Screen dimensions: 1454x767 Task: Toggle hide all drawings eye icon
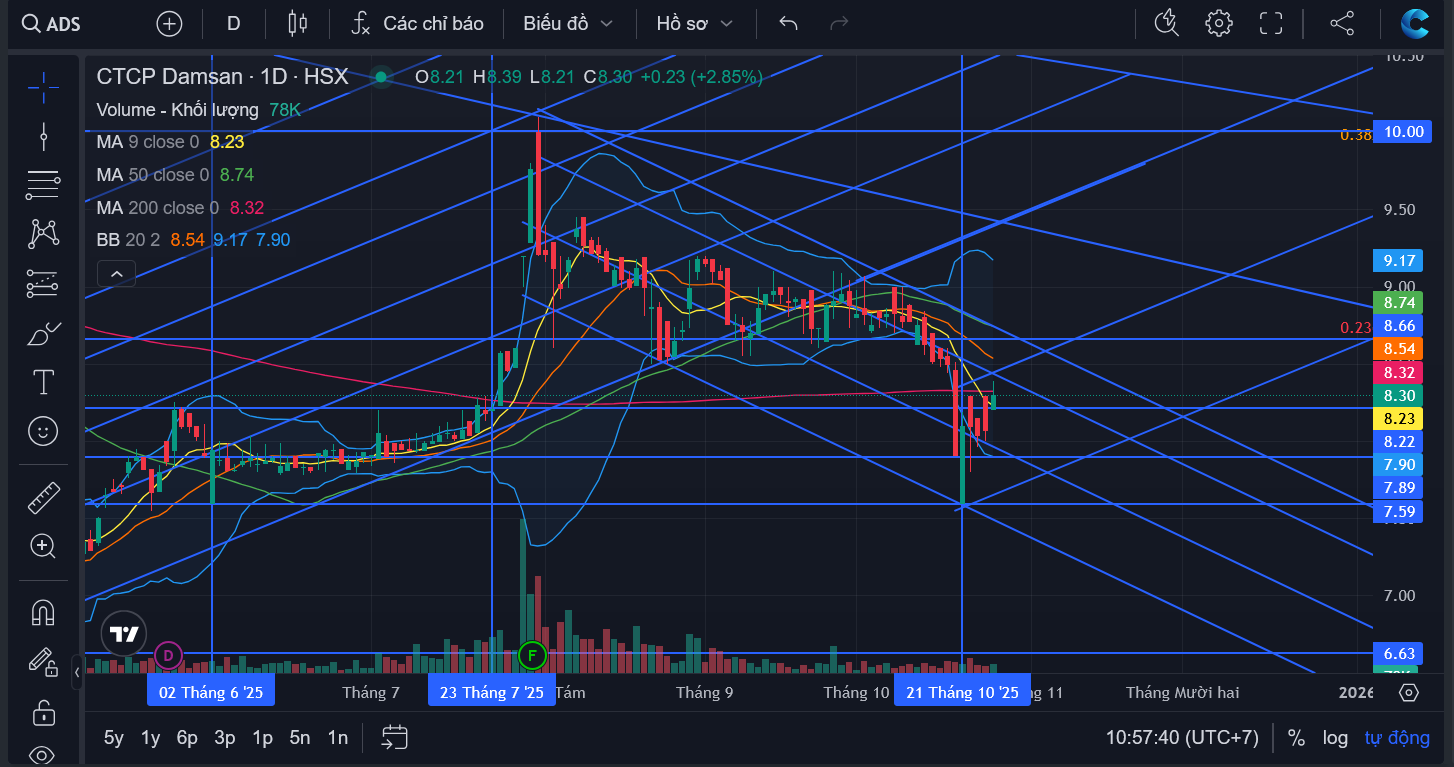pos(43,753)
